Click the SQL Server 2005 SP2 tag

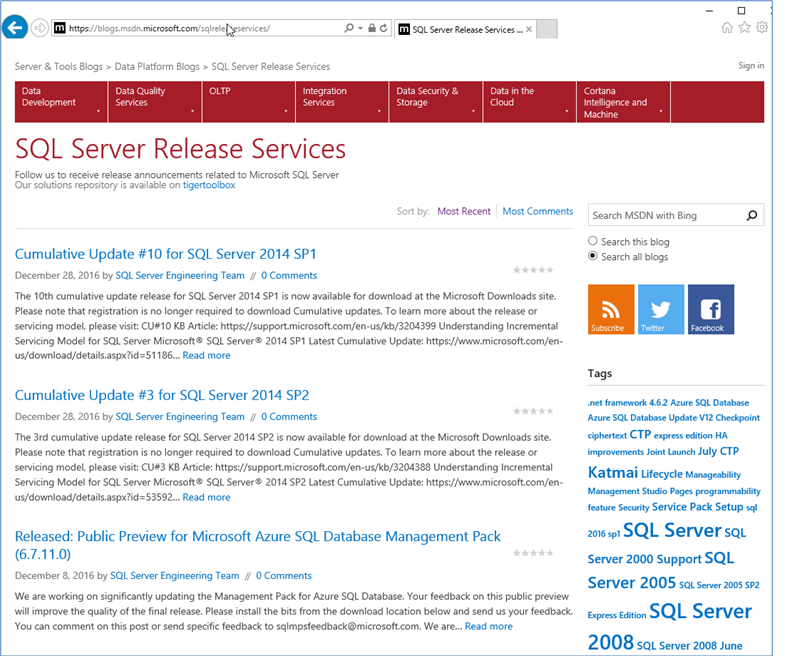click(x=719, y=585)
